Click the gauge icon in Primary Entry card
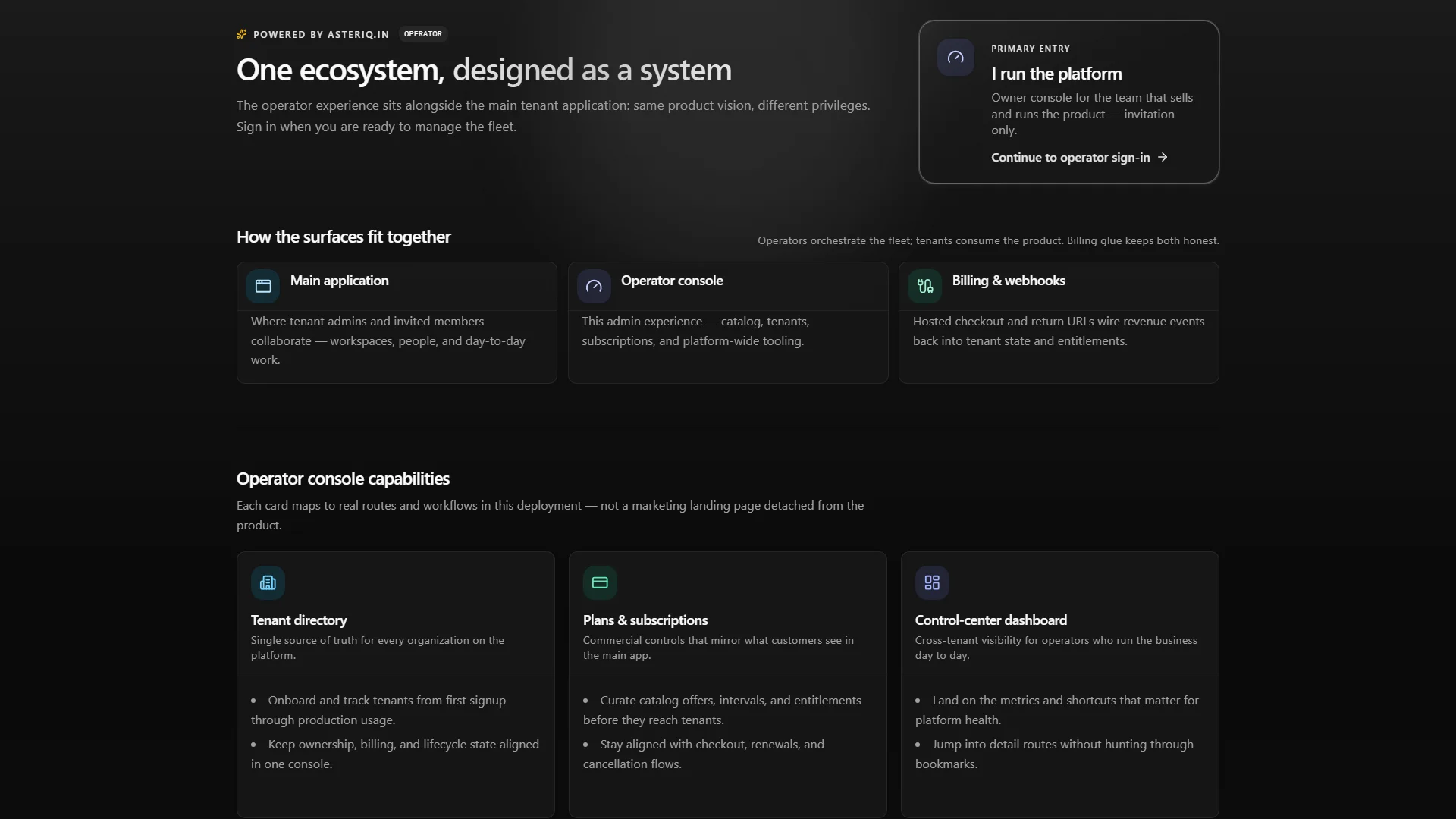Screen dimensions: 1456x819 955,57
